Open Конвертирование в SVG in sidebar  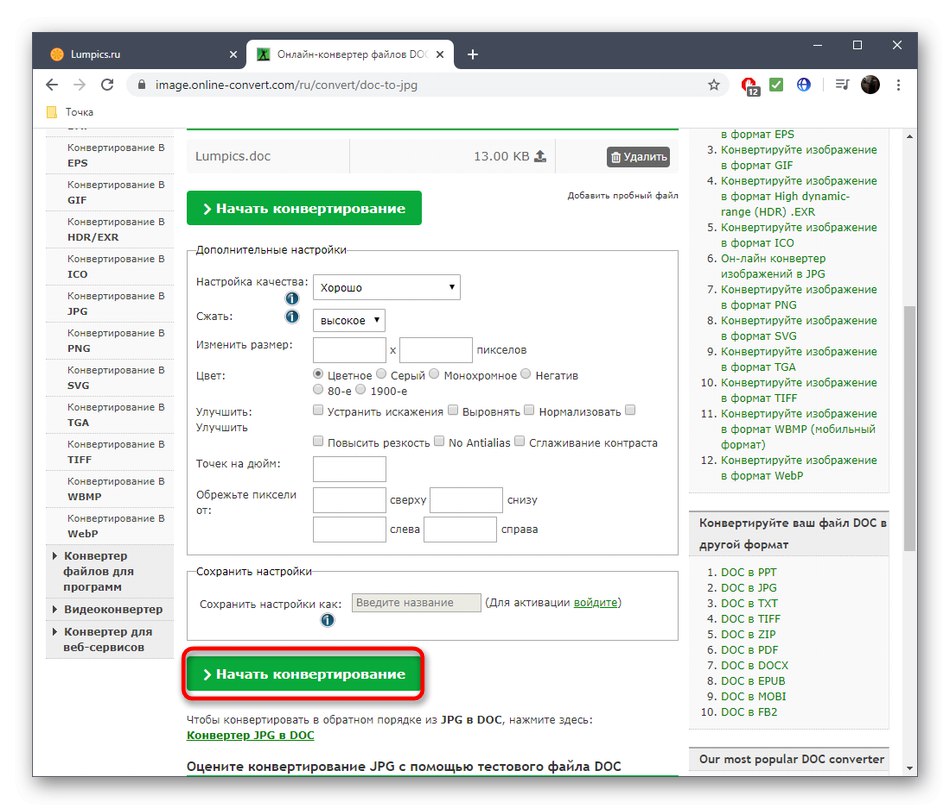pyautogui.click(x=110, y=378)
